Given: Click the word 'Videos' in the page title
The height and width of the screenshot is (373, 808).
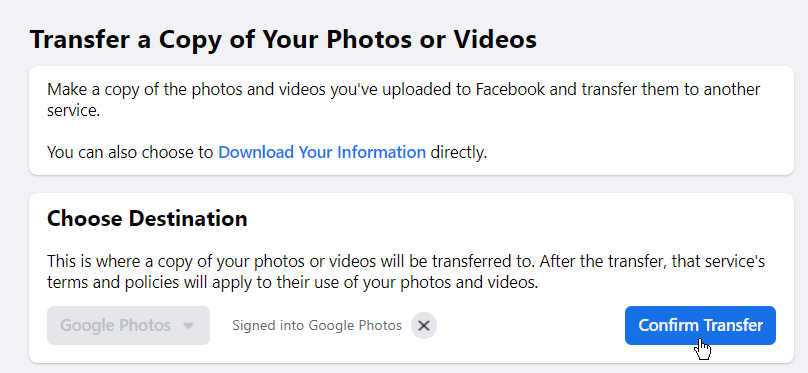Looking at the screenshot, I should point(495,40).
